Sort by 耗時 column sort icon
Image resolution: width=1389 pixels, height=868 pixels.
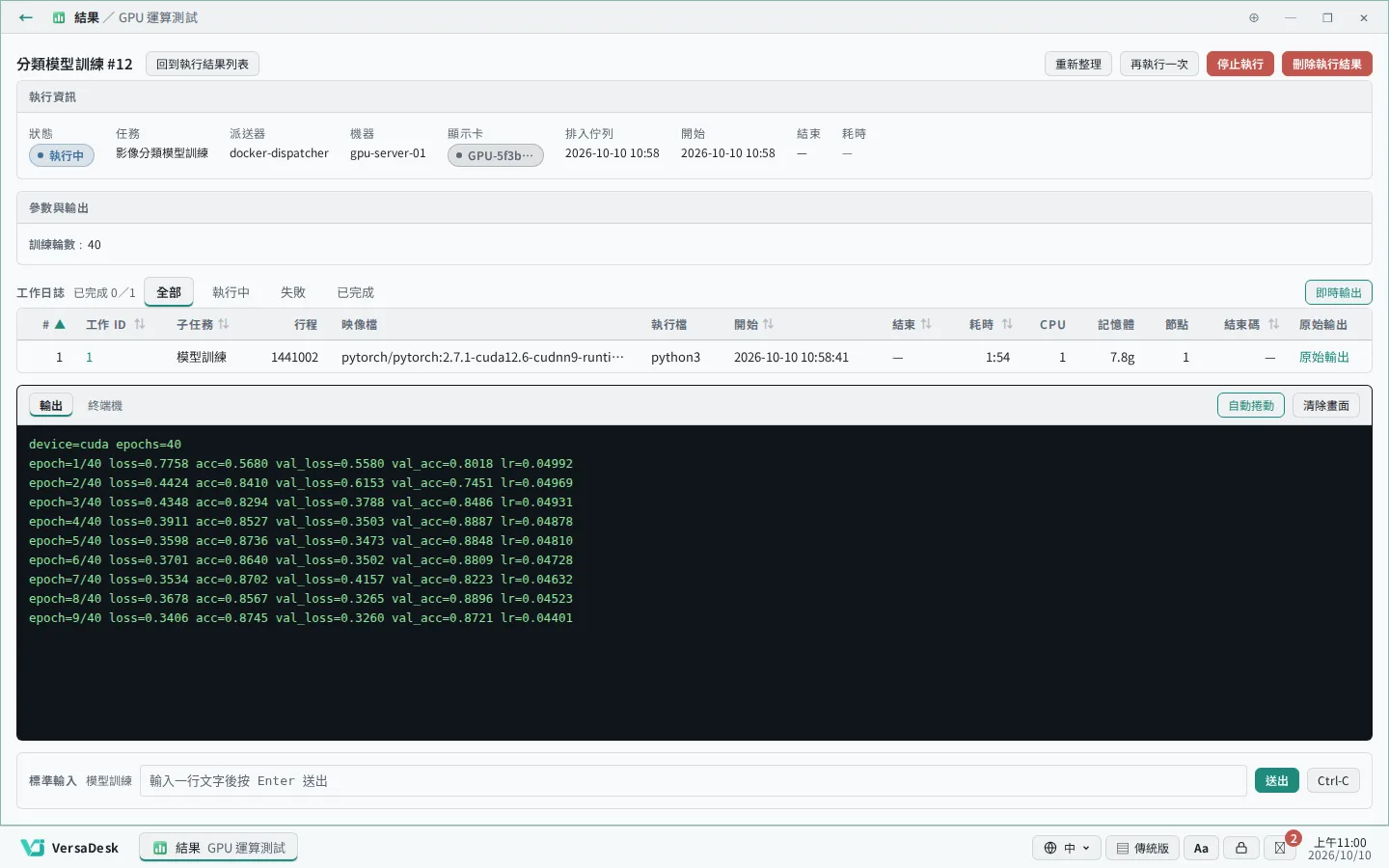tap(1007, 324)
